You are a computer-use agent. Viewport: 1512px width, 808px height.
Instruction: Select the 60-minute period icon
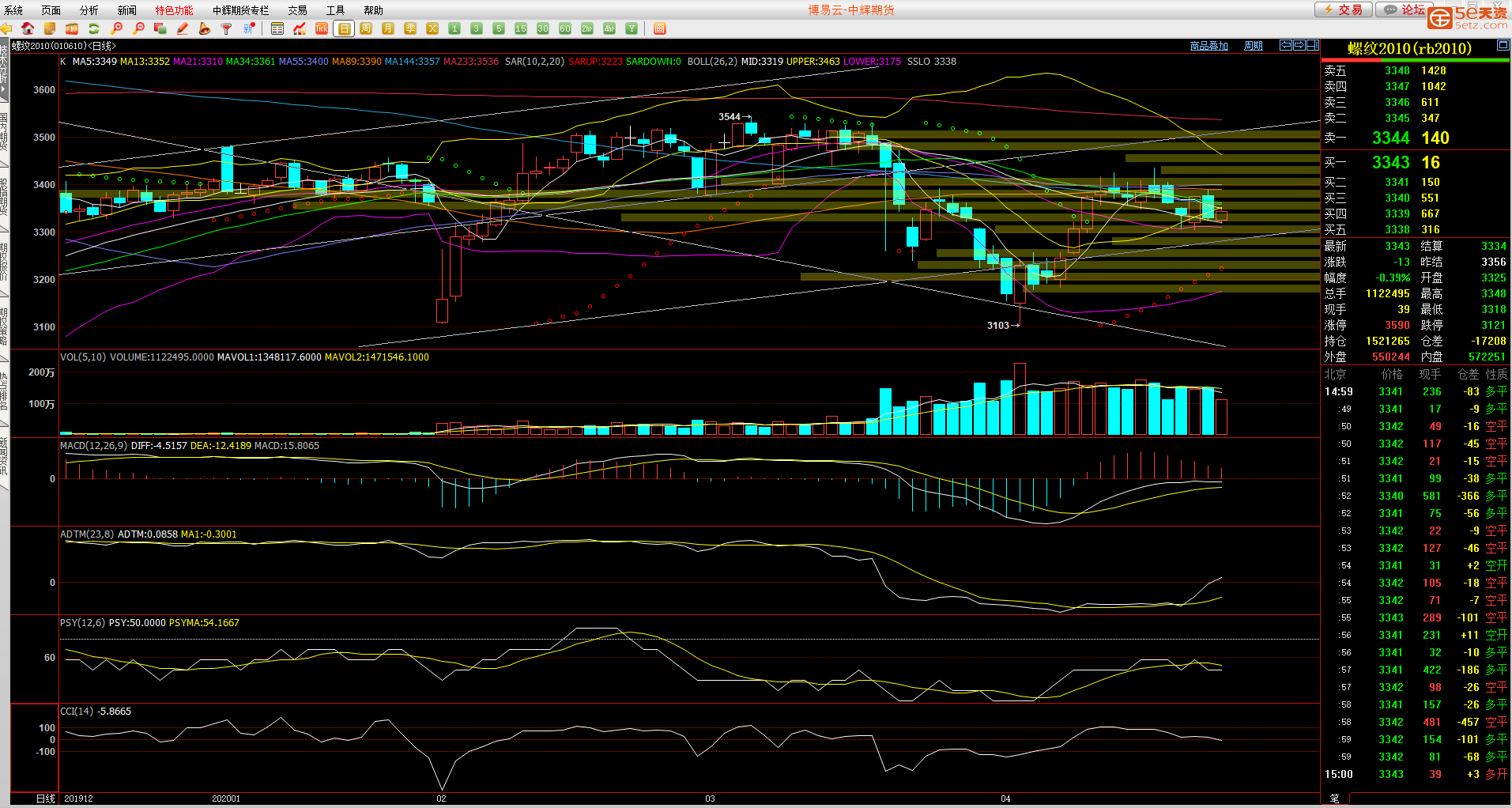click(565, 28)
